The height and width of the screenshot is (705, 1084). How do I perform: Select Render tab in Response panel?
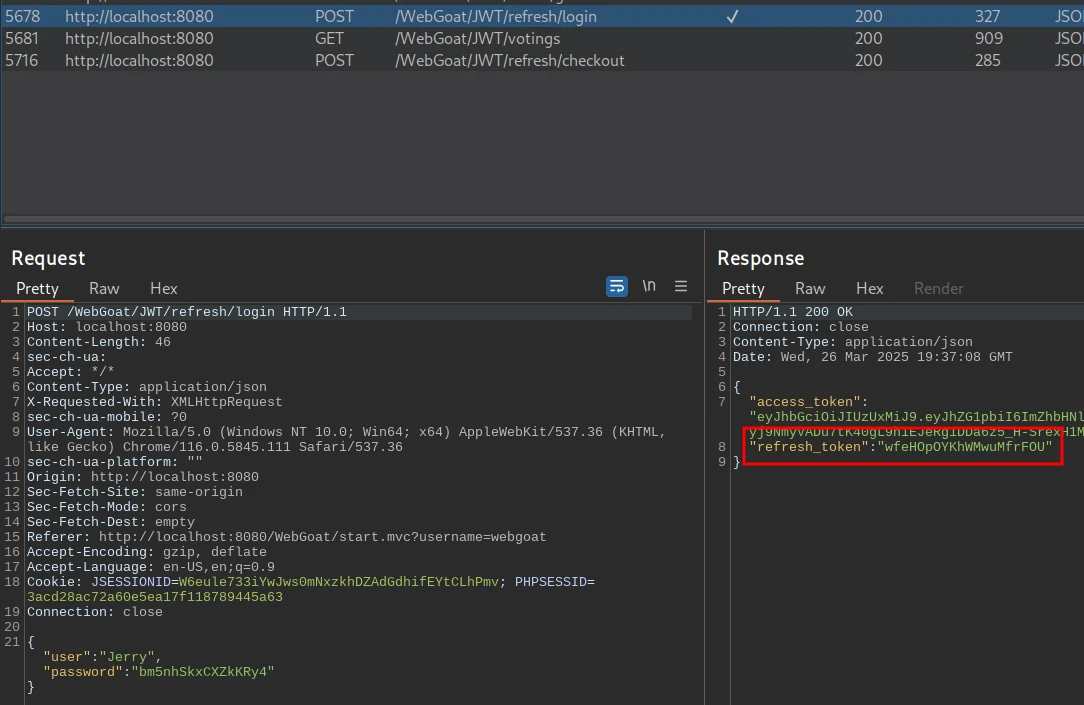coord(938,288)
